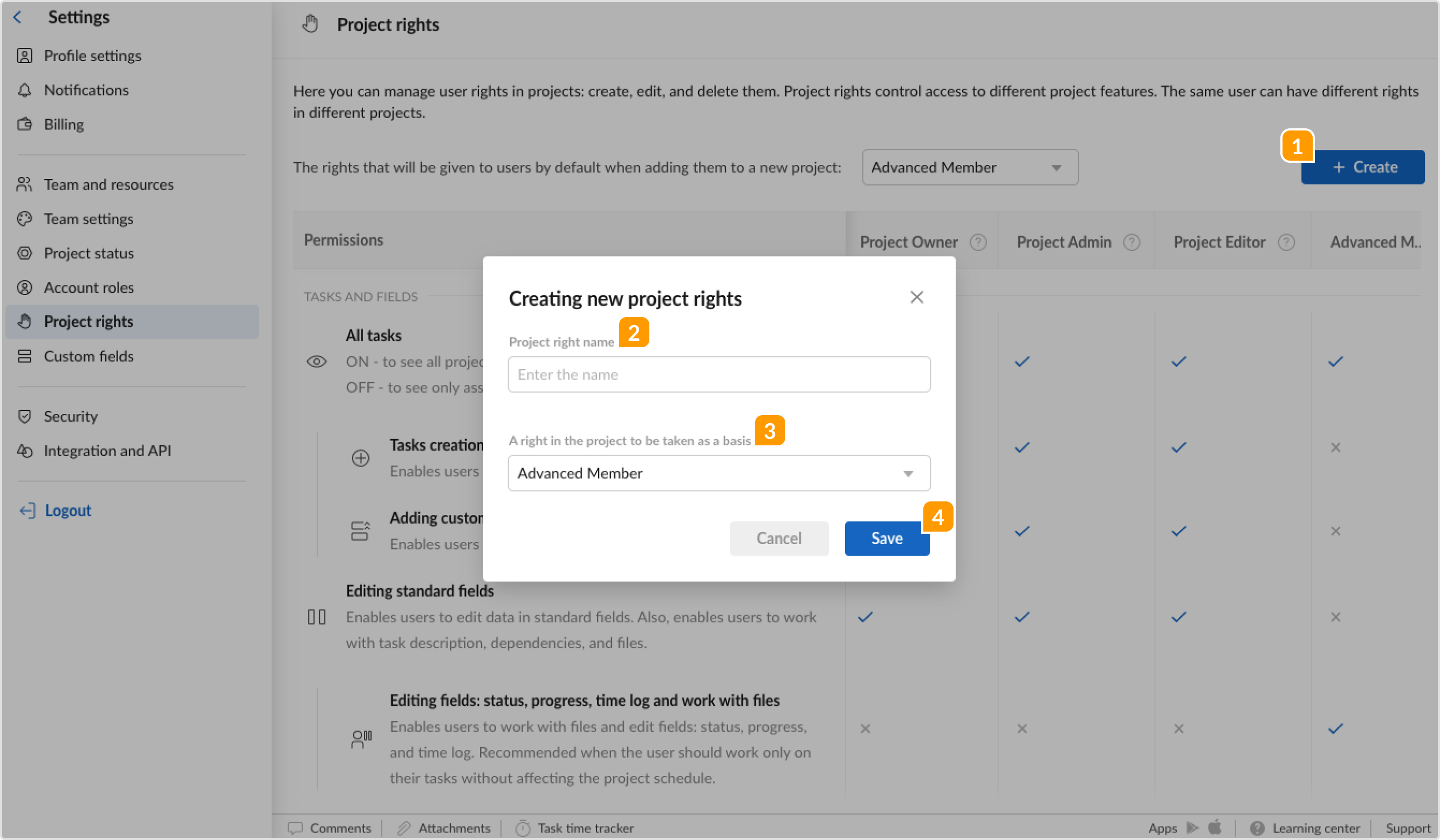Open Comments in the bottom bar

click(330, 828)
